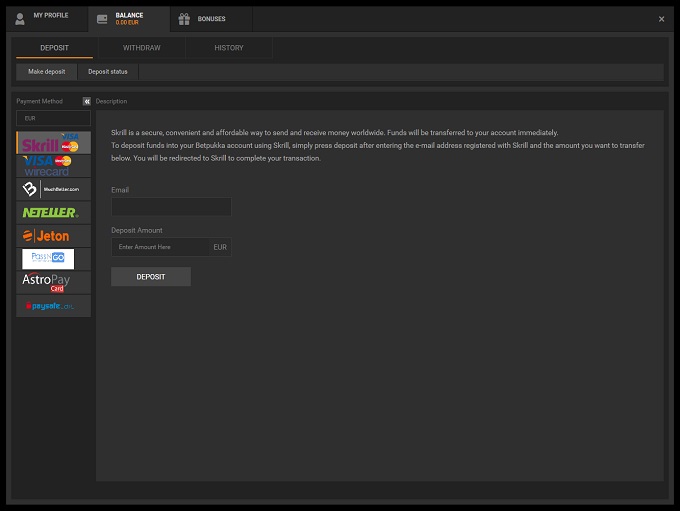This screenshot has height=511, width=680.
Task: Select Skrill payment method
Action: click(53, 143)
